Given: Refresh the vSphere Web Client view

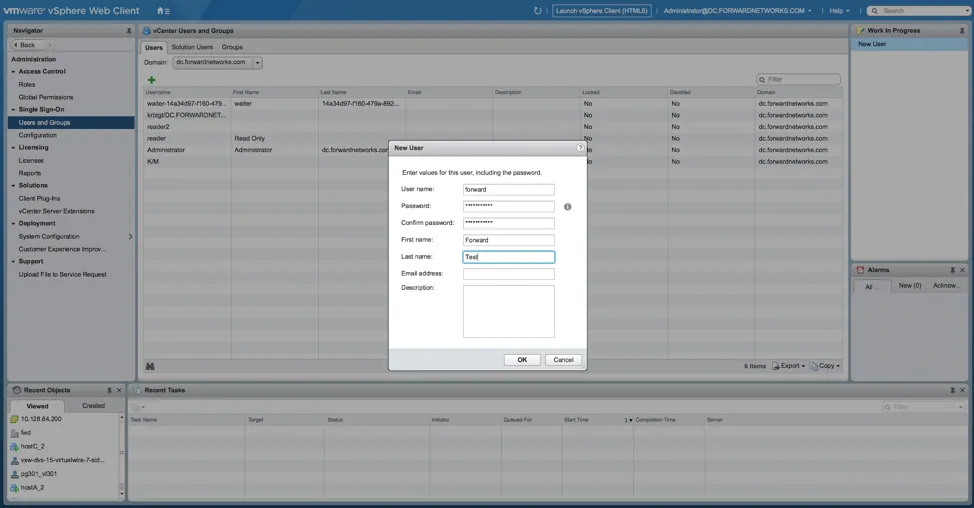Looking at the screenshot, I should pyautogui.click(x=537, y=11).
